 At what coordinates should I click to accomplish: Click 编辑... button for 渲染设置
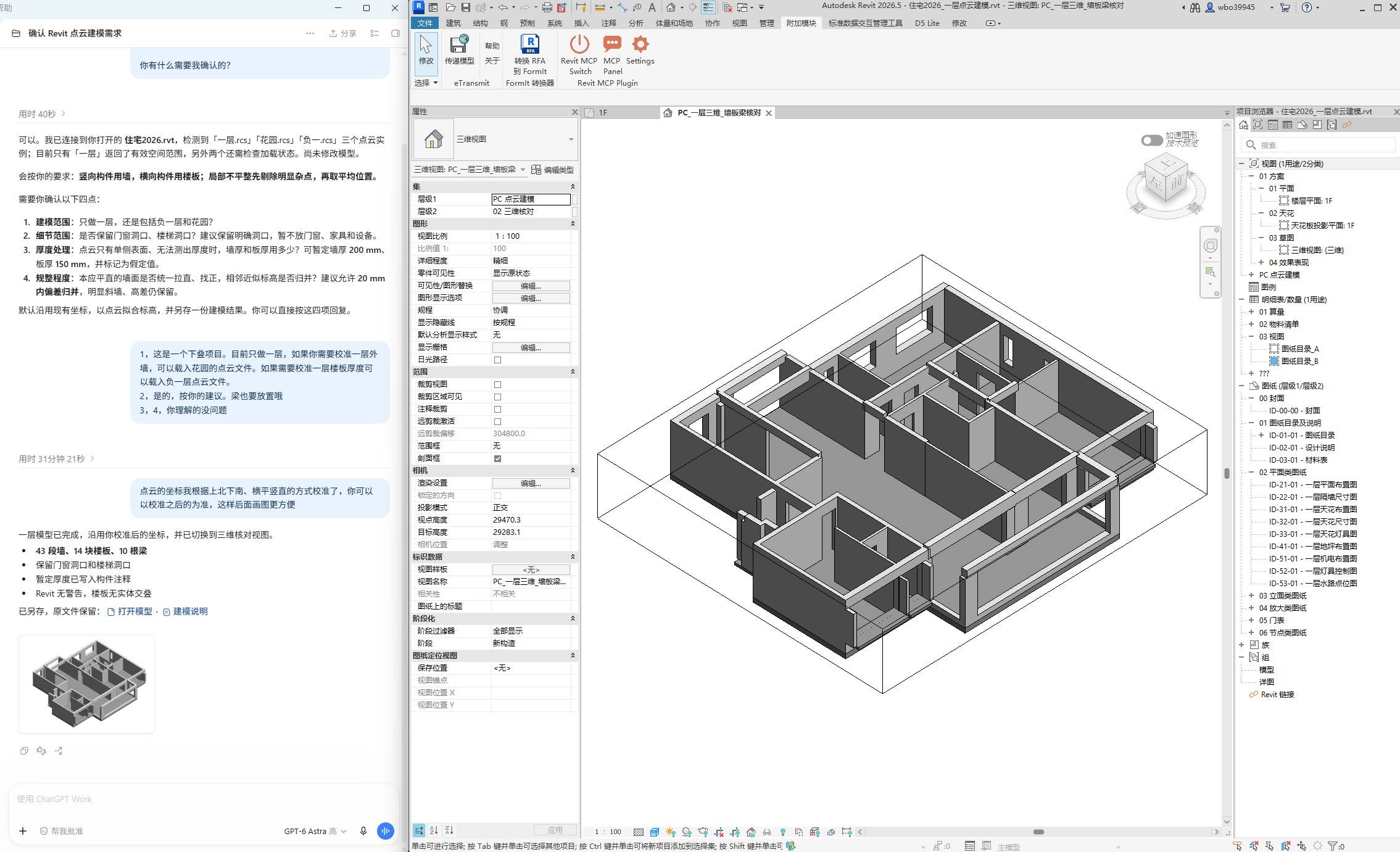531,483
